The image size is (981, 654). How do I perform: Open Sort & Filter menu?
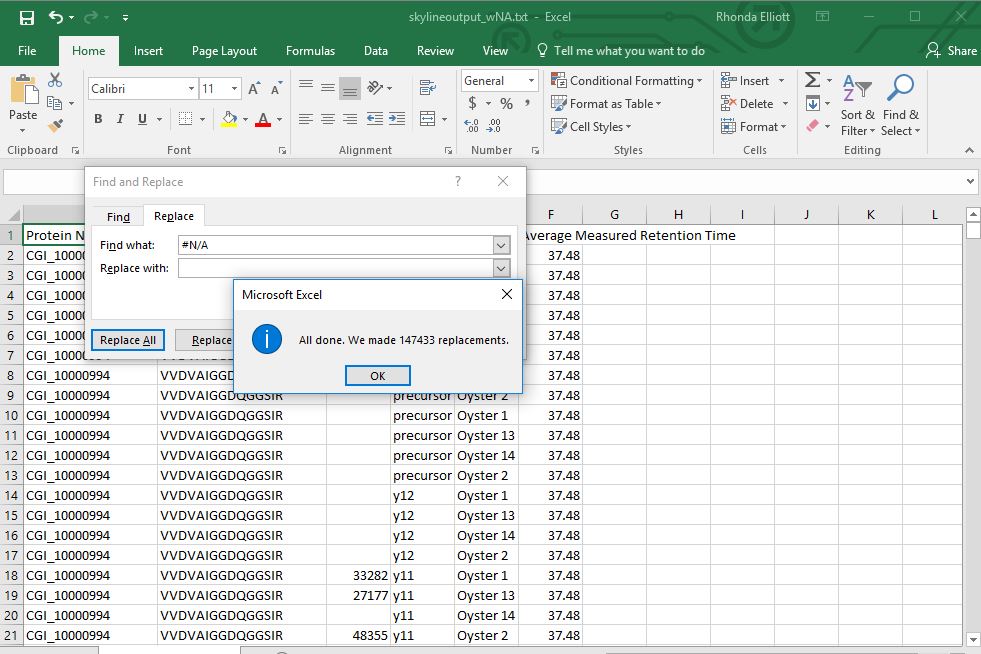tap(857, 106)
